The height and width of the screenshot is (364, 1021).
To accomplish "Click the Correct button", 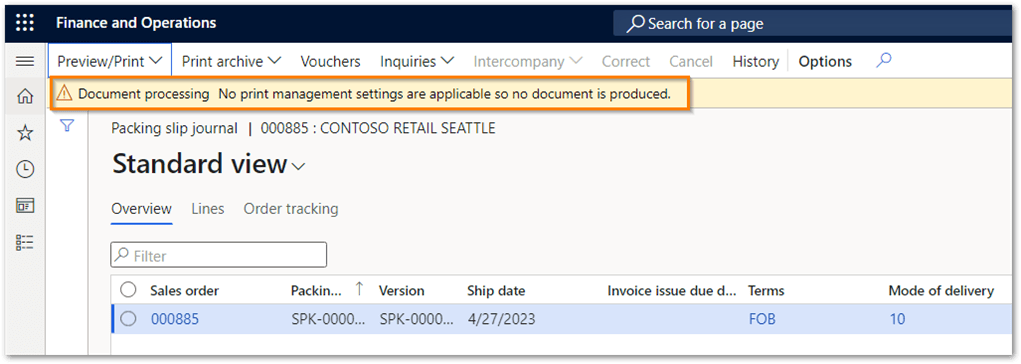I will coord(626,62).
